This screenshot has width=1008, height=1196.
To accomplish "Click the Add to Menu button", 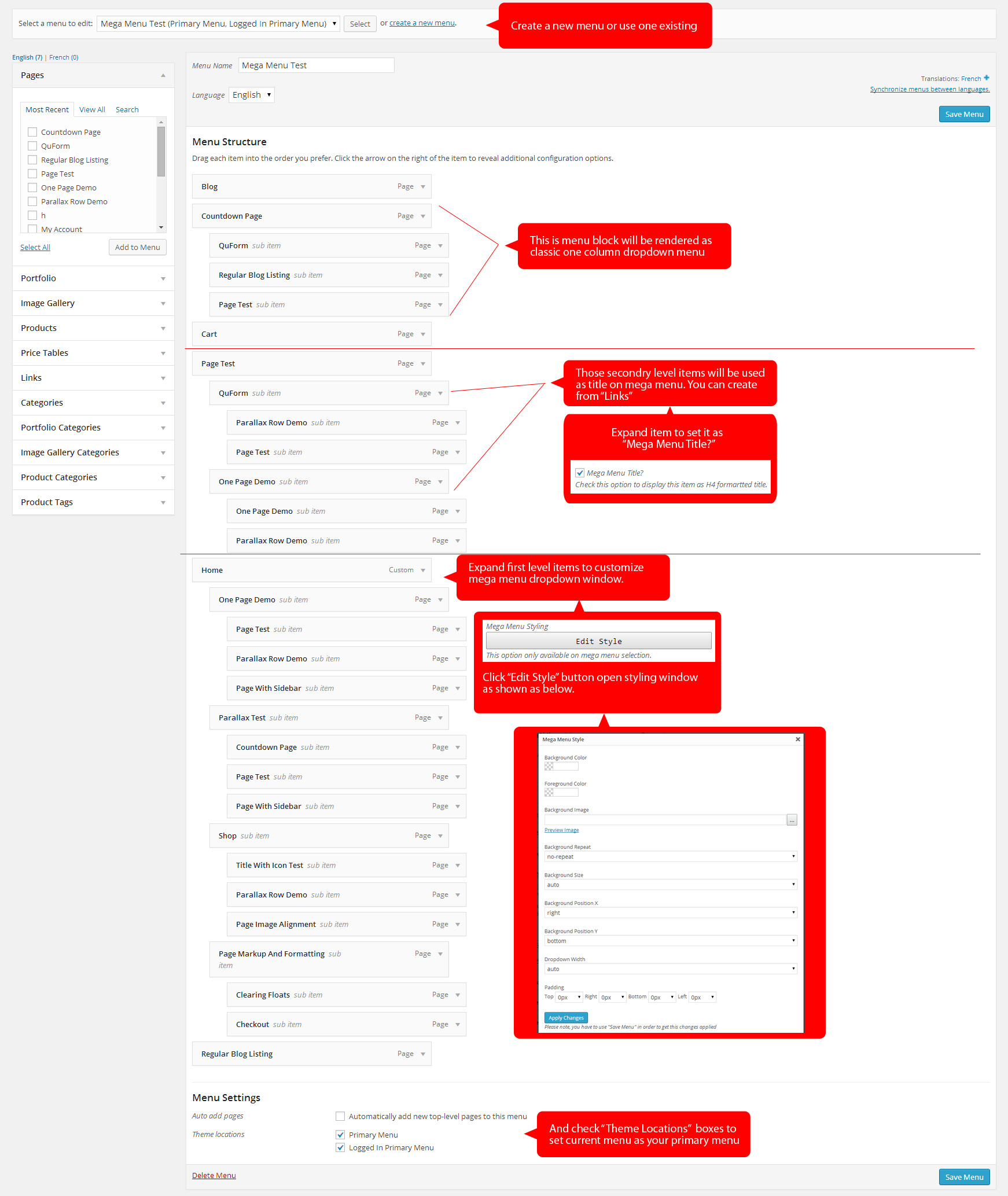I will click(x=137, y=247).
